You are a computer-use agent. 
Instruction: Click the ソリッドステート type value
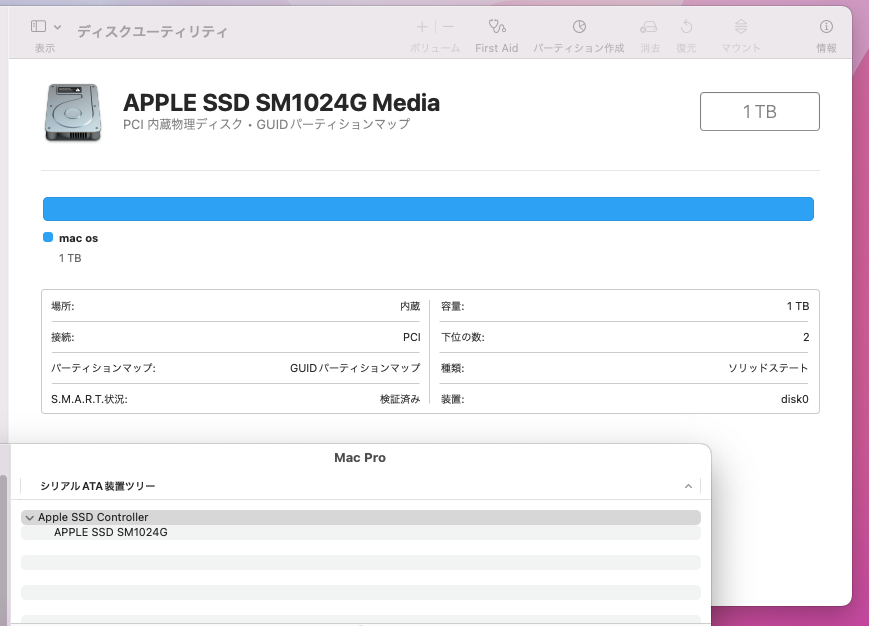[x=768, y=368]
